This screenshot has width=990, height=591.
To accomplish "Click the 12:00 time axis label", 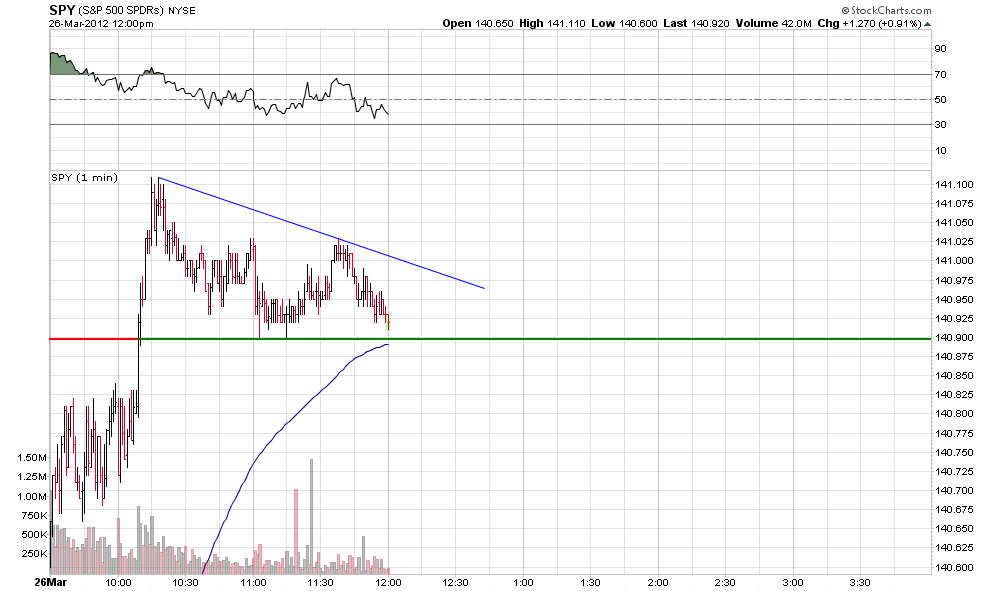I will (x=388, y=582).
